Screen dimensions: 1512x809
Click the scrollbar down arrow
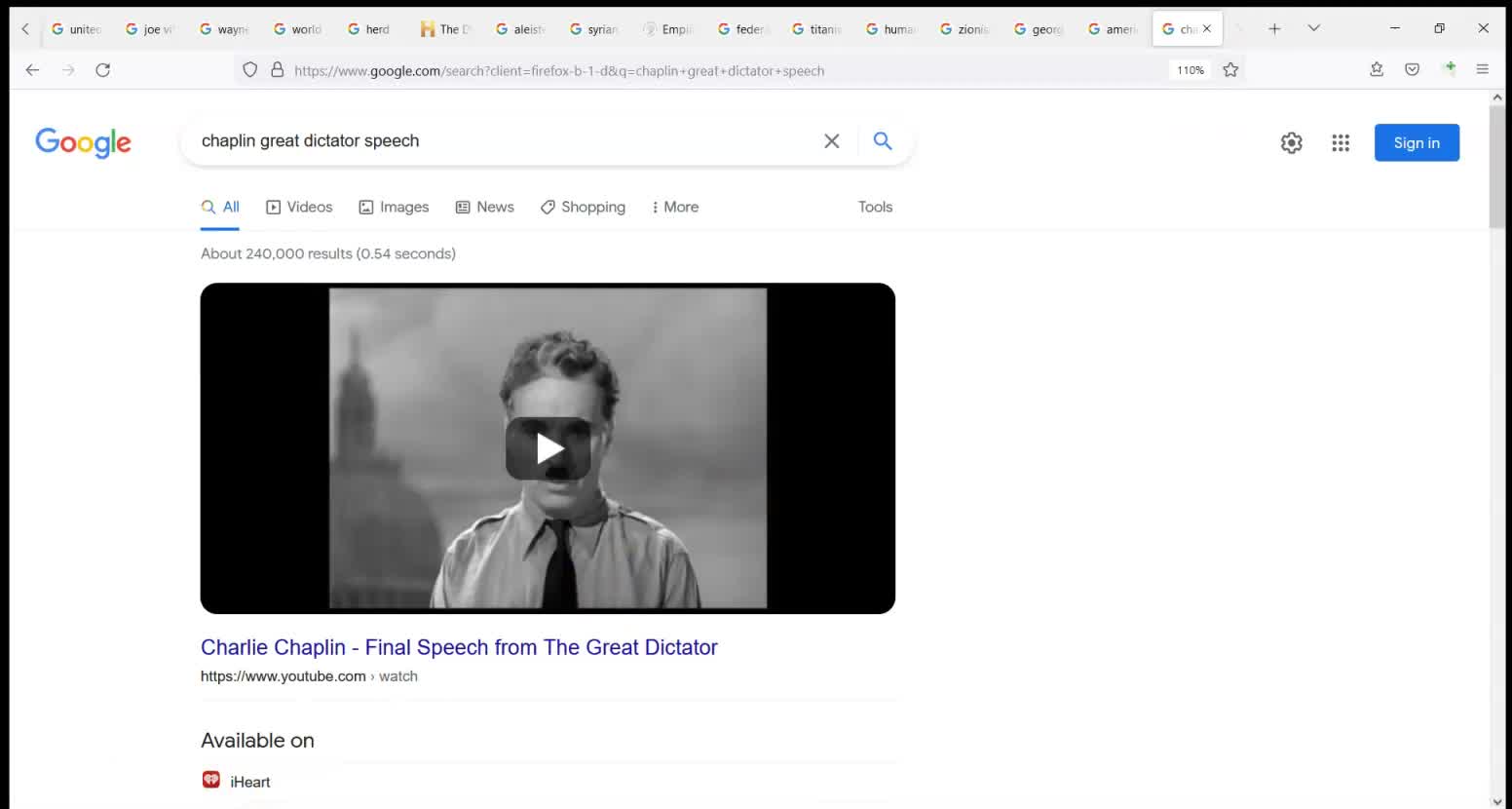tap(1497, 801)
